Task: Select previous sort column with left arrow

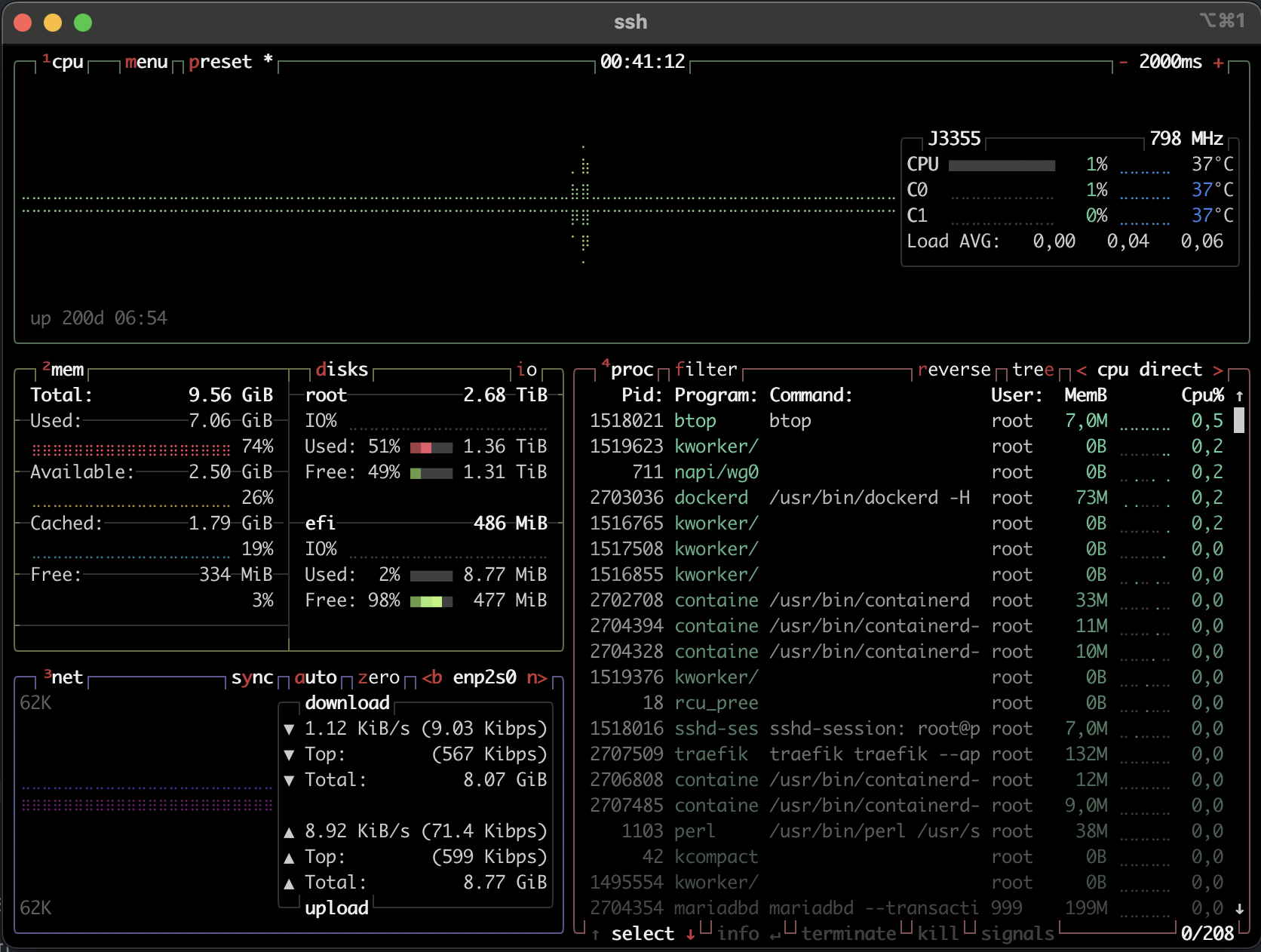Action: [x=1082, y=370]
